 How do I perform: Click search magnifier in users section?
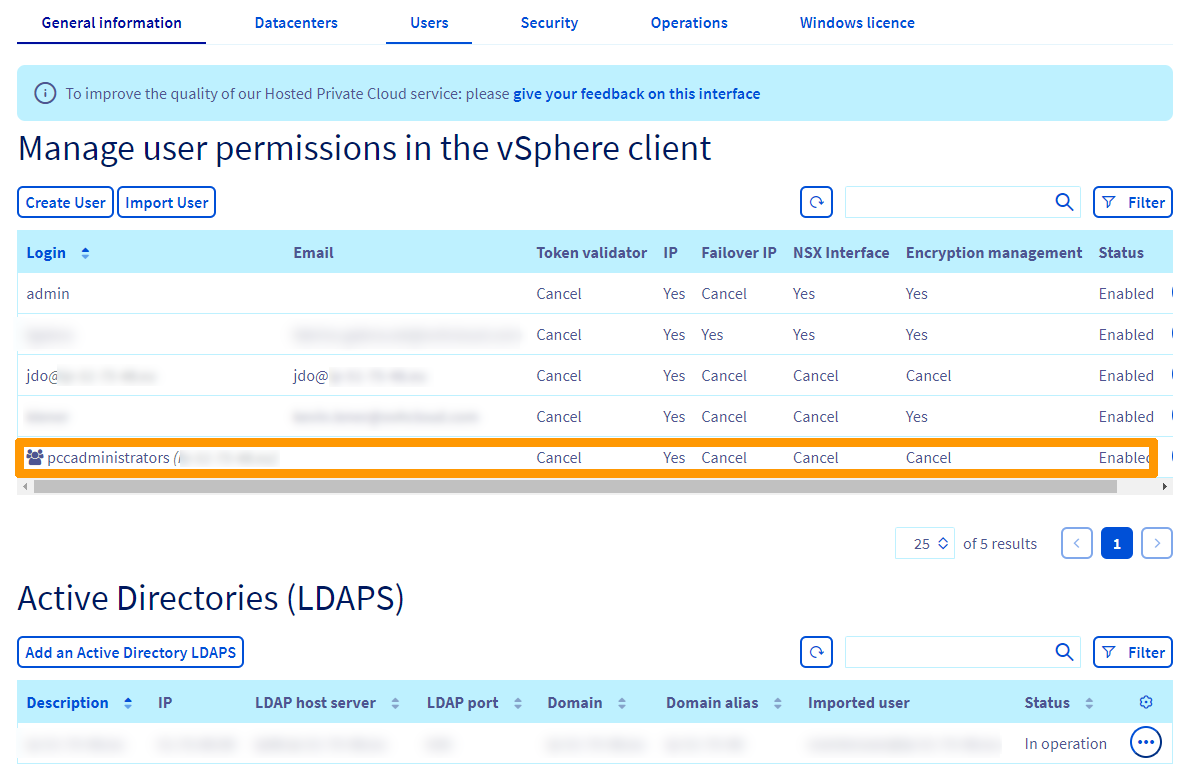pos(1064,202)
